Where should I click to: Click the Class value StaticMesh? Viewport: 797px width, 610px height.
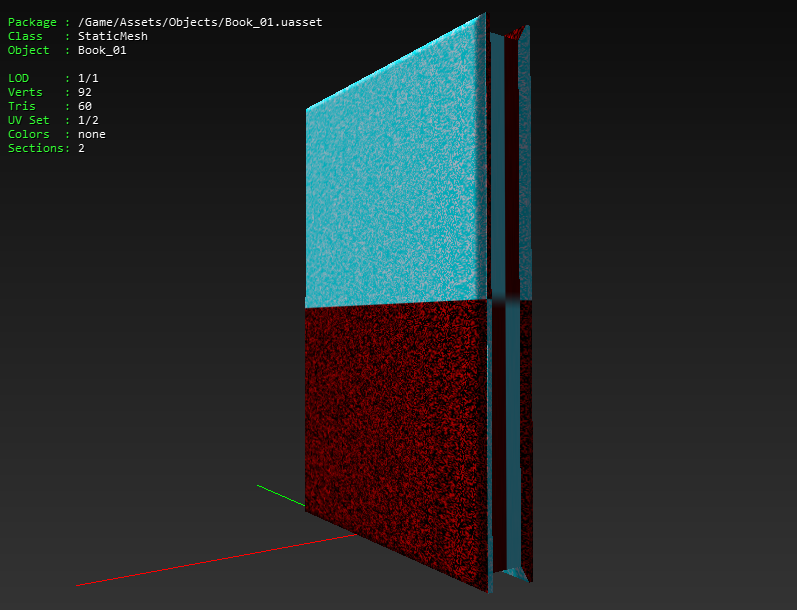[x=113, y=36]
